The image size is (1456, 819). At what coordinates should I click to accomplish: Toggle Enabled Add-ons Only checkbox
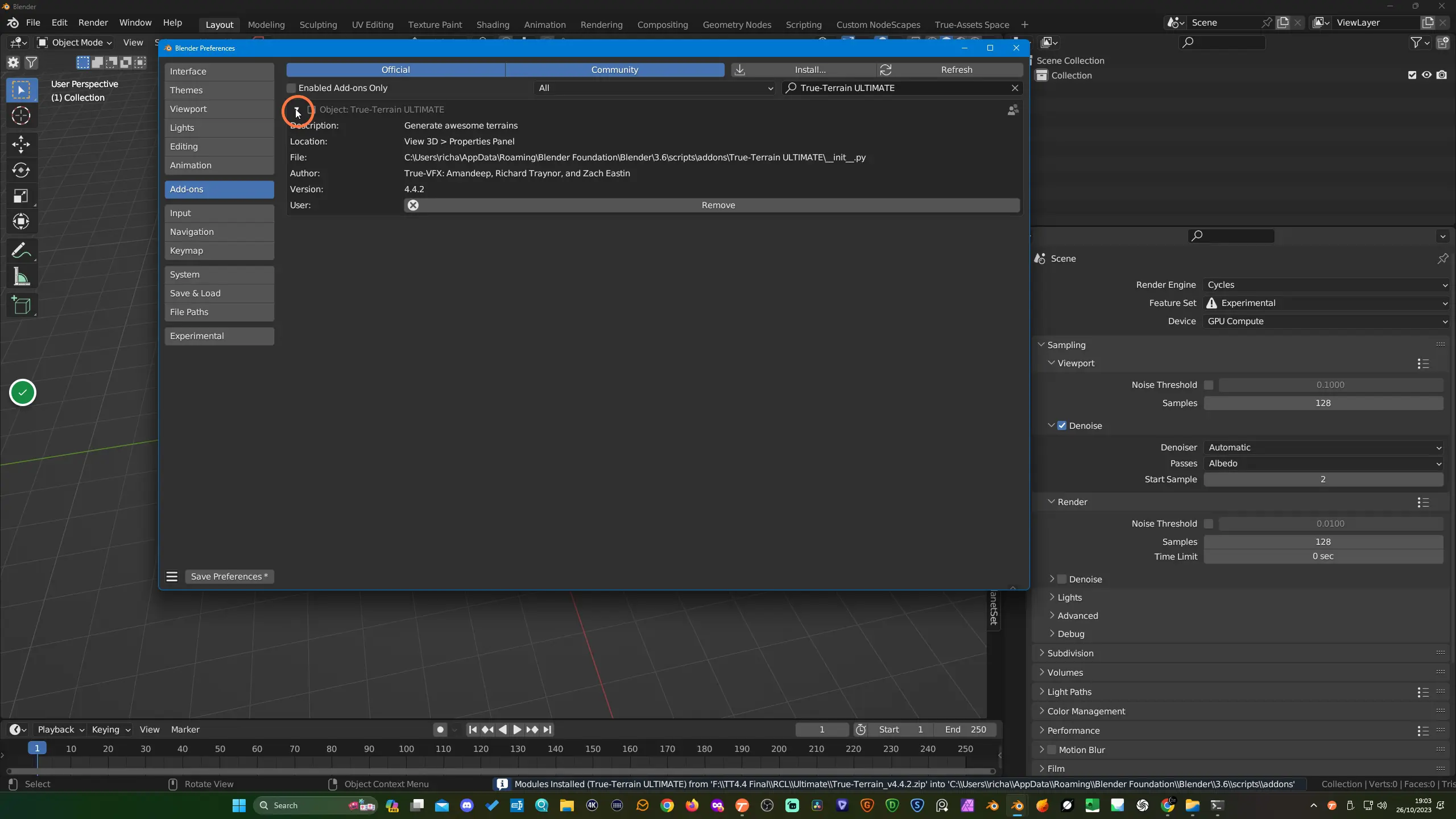coord(291,88)
